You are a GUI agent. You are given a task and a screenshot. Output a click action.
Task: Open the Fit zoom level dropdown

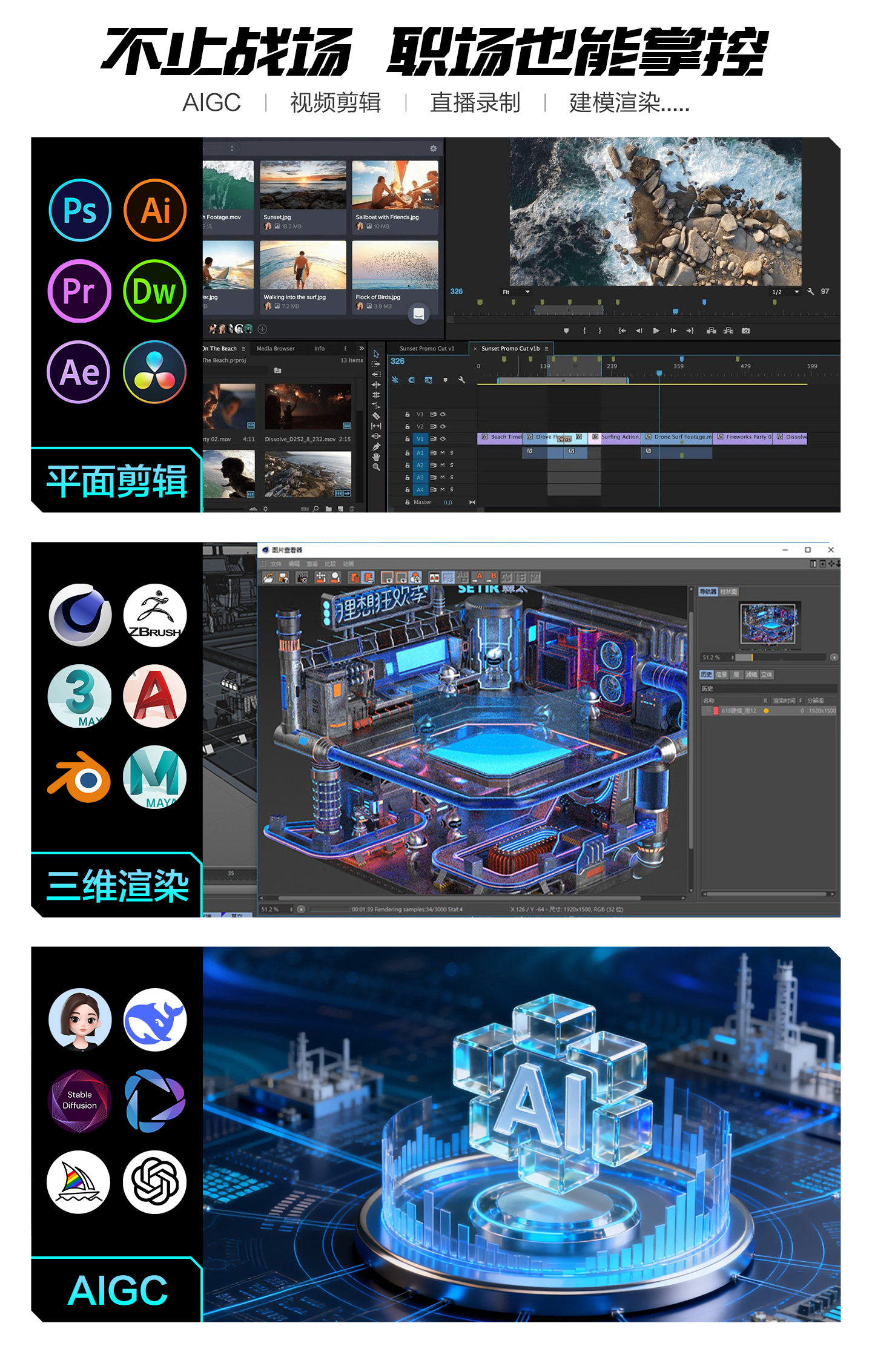point(516,292)
